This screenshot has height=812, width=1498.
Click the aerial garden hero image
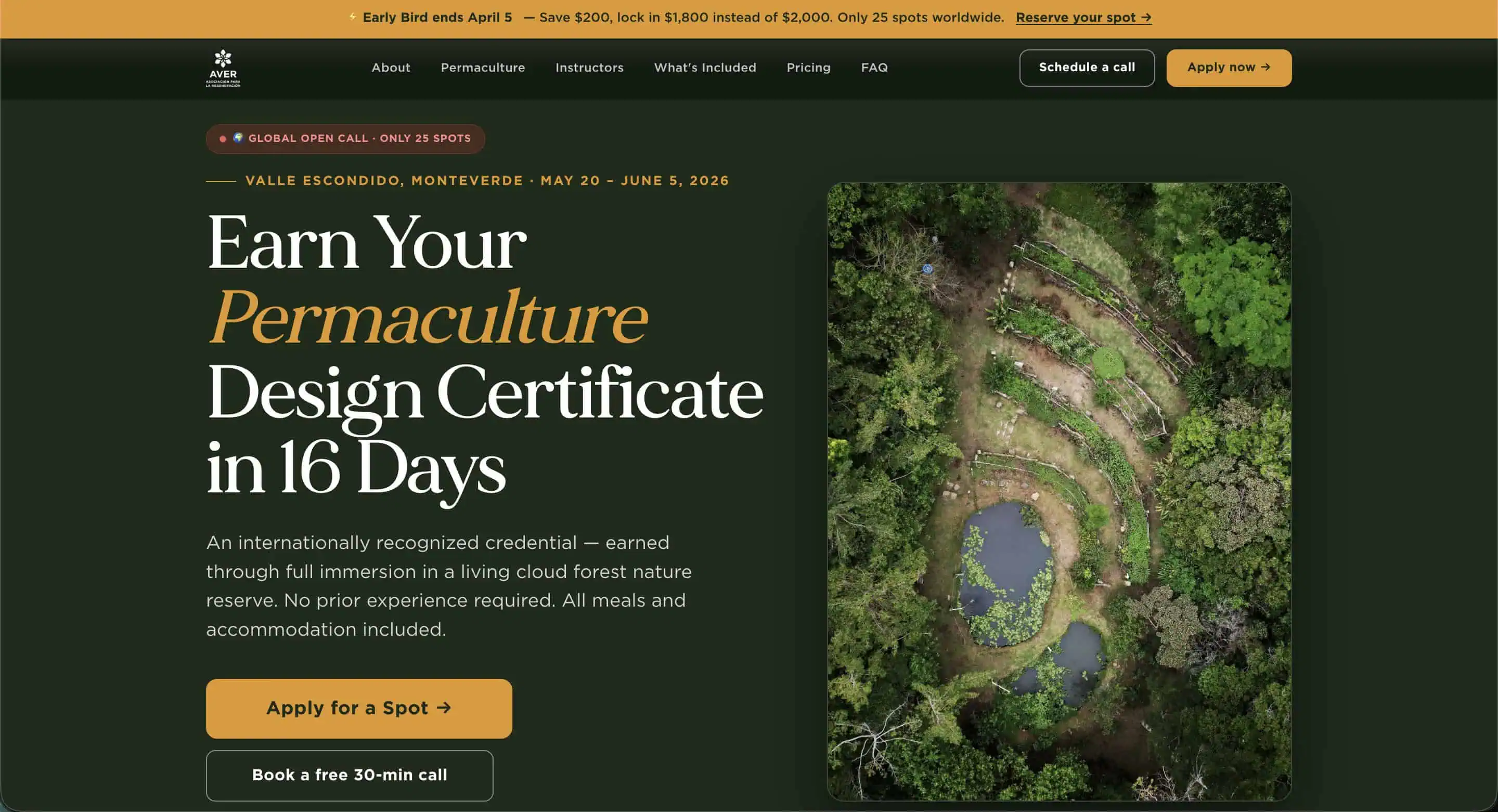tap(1058, 491)
